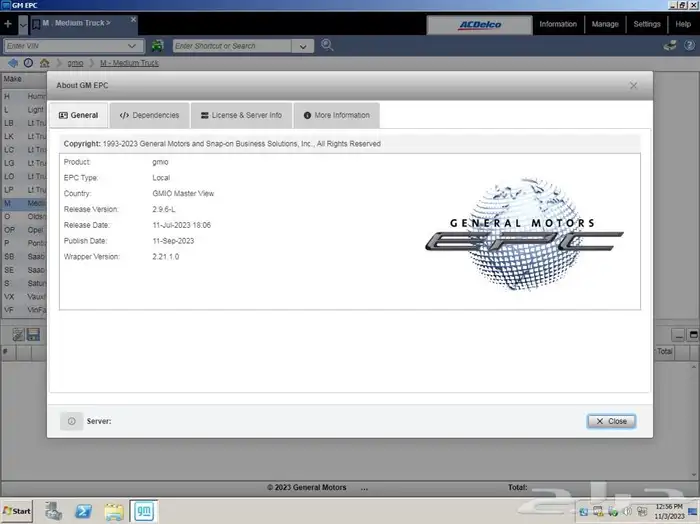Click the magnifier search icon
Image resolution: width=700 pixels, height=524 pixels.
pos(327,46)
